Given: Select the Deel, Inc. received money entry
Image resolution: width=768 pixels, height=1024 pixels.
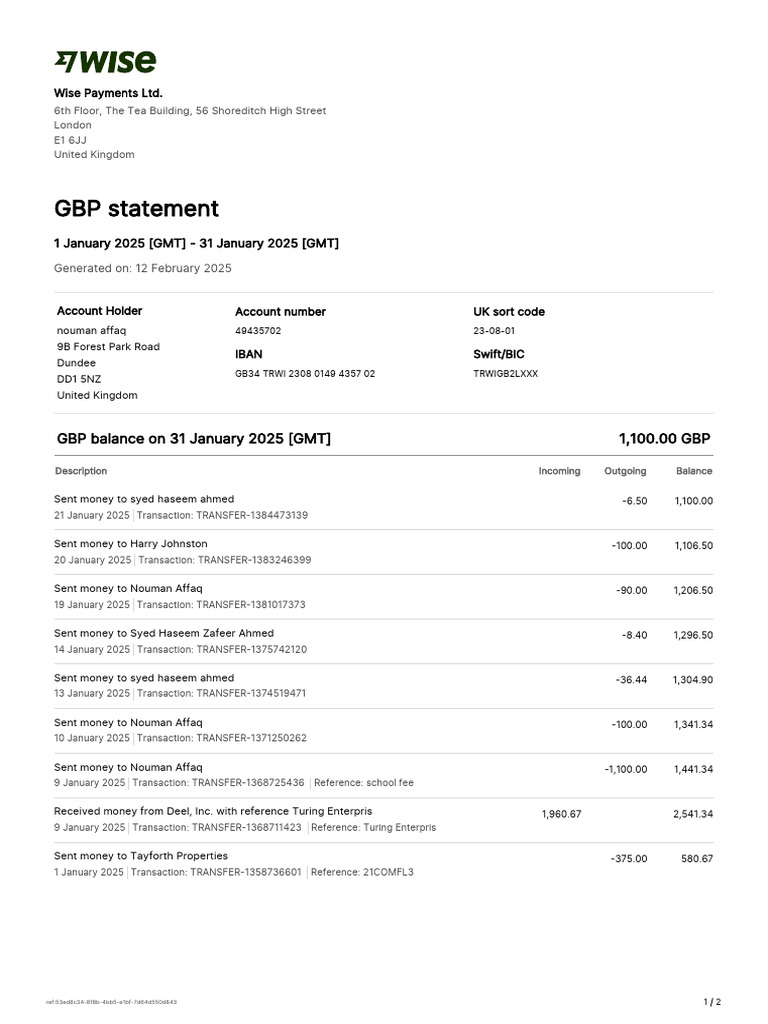Looking at the screenshot, I should tap(383, 819).
